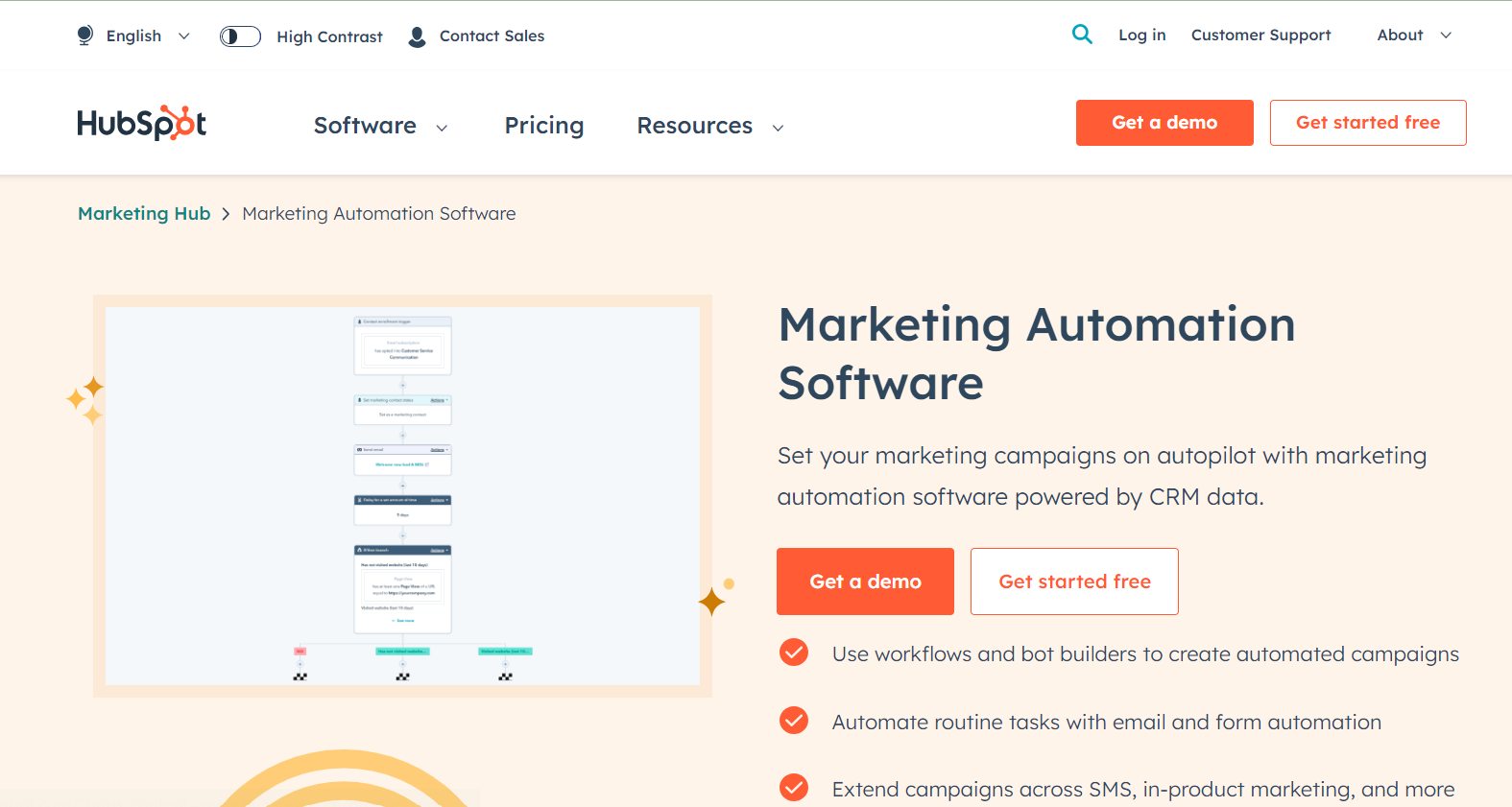The image size is (1512, 807).
Task: Click the checkmark icon beside workflows bullet
Action: pyautogui.click(x=794, y=653)
